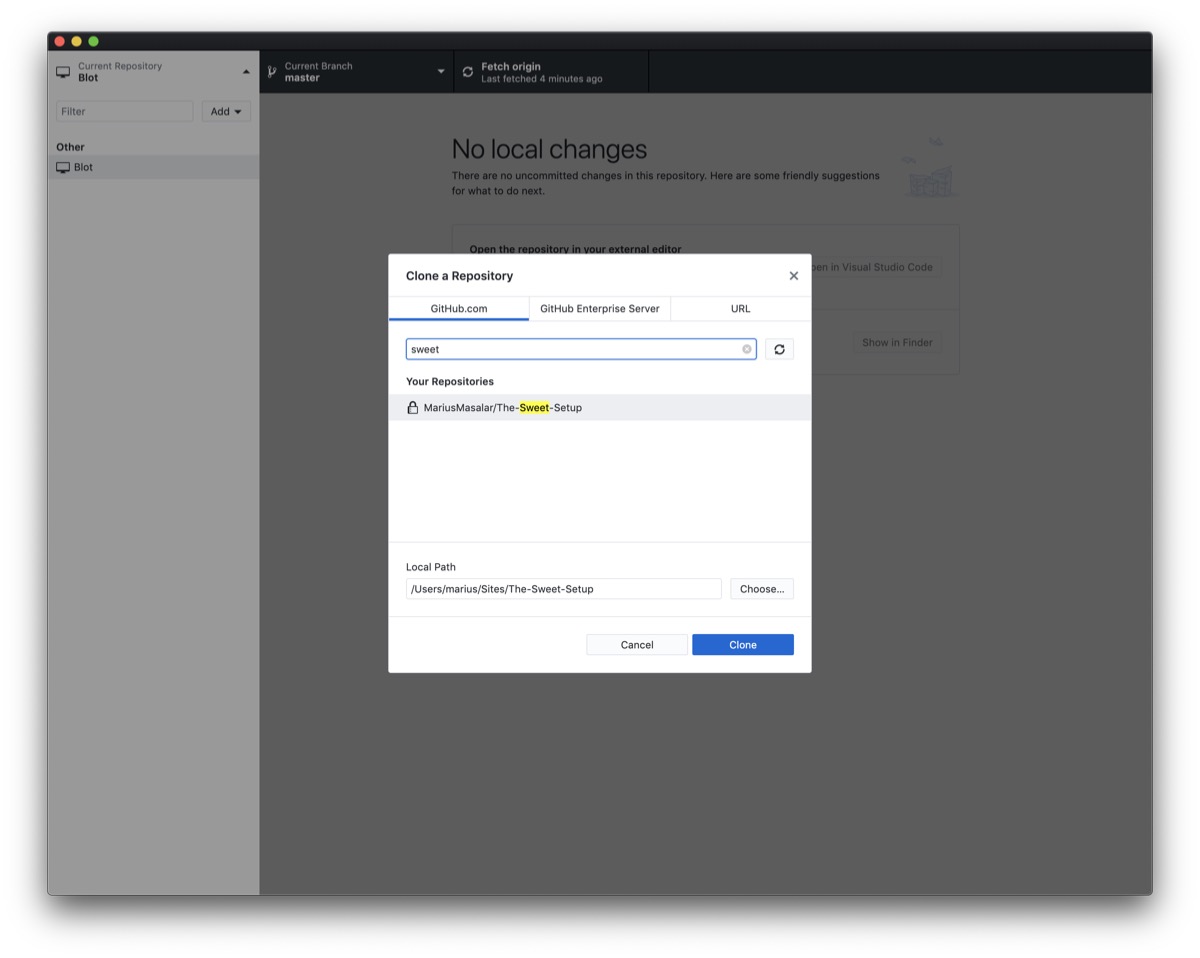The height and width of the screenshot is (958, 1200).
Task: Switch to the GitHub Enterprise Server tab
Action: (600, 308)
